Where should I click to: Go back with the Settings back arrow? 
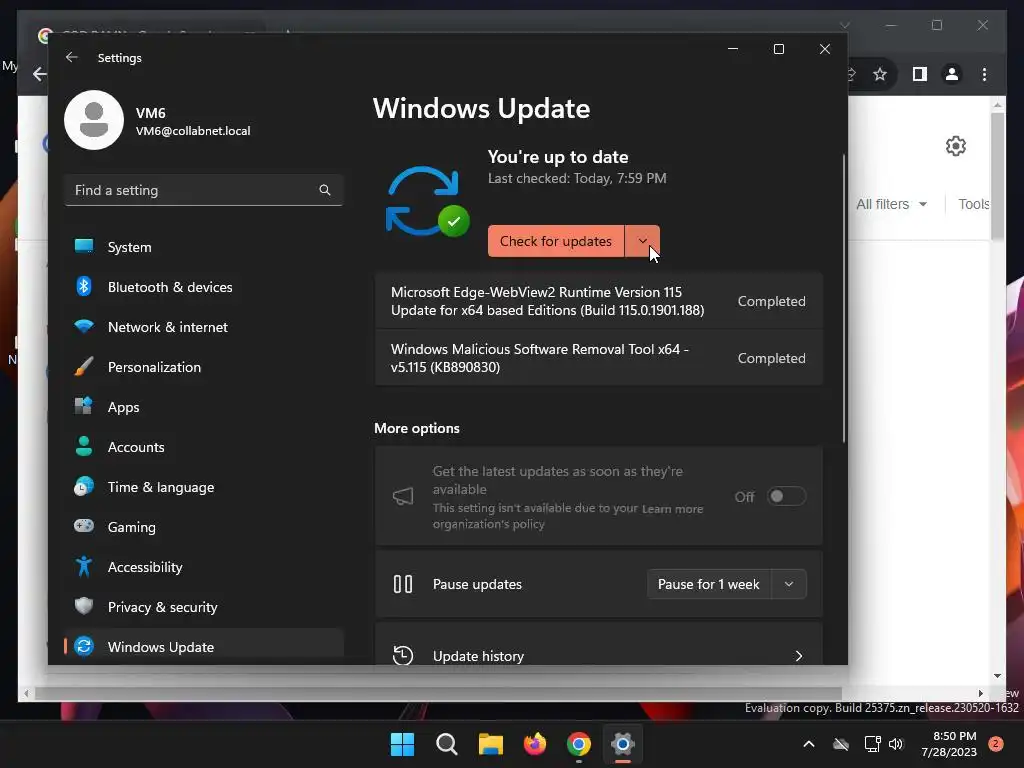point(71,57)
